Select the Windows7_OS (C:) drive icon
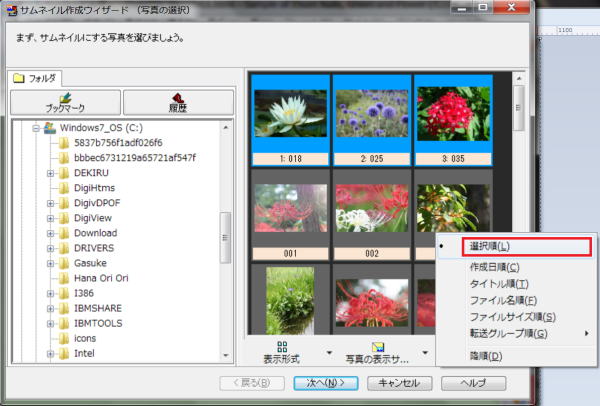 pyautogui.click(x=50, y=128)
